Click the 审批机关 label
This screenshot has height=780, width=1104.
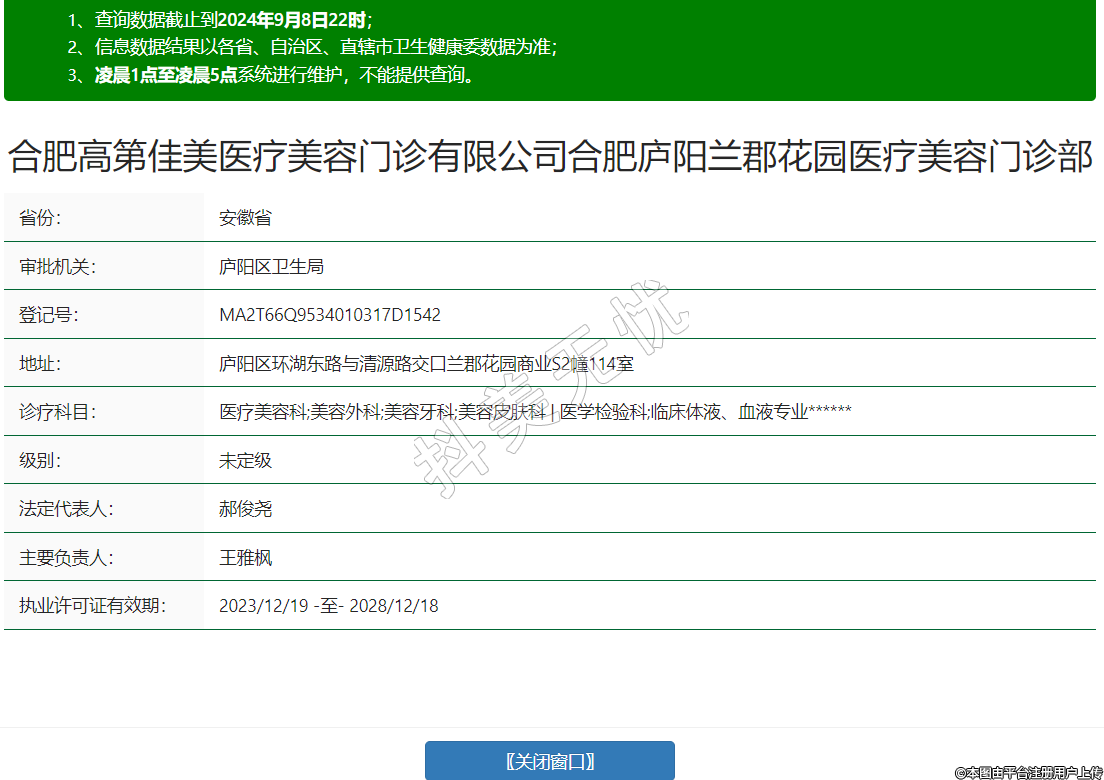[57, 267]
